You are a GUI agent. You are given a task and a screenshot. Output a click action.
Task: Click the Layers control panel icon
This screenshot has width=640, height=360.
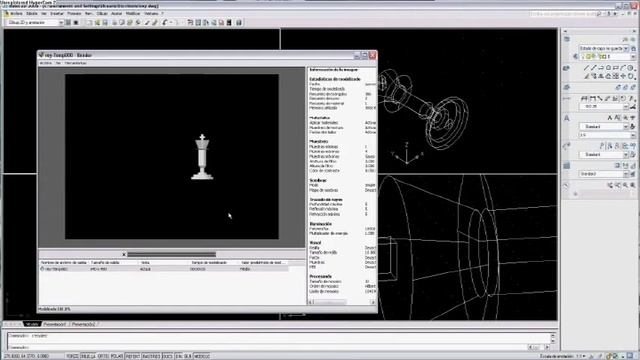point(567,39)
